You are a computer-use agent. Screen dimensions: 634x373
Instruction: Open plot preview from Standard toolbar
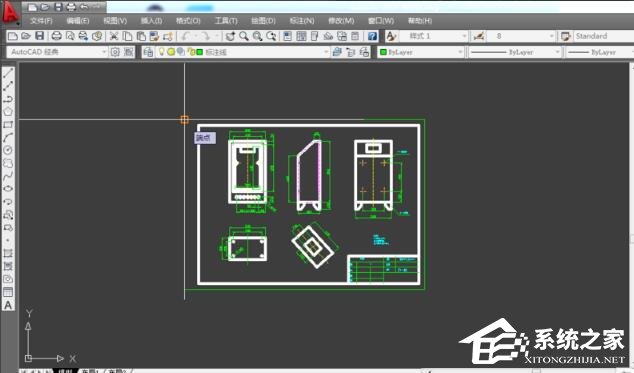[x=70, y=36]
